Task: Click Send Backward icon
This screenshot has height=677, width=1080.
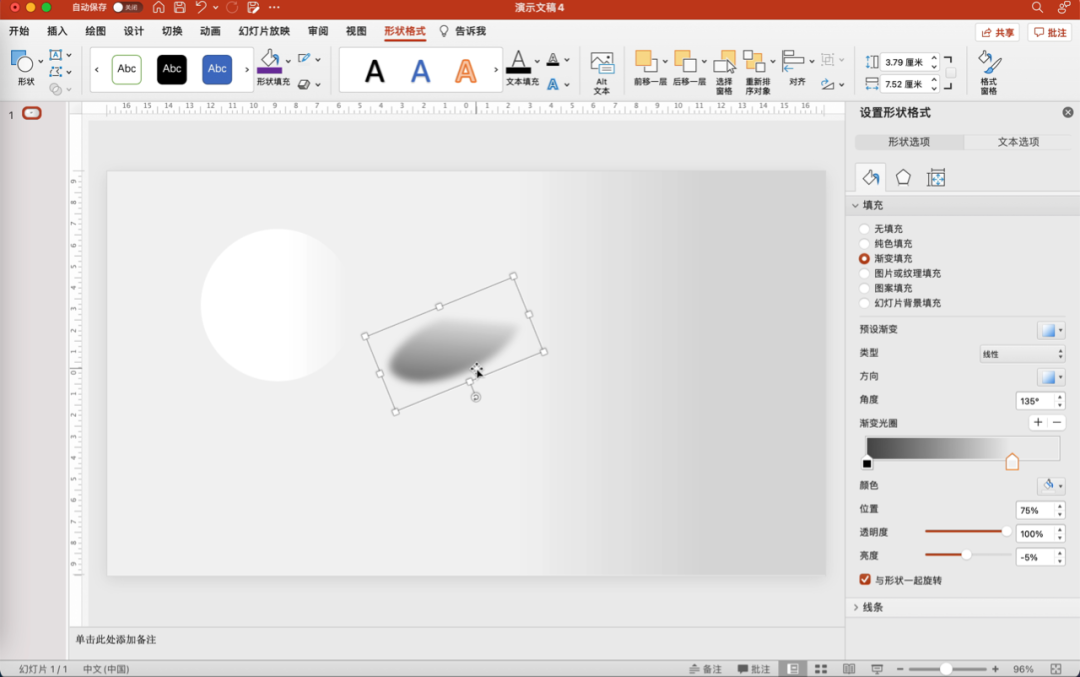Action: 685,61
